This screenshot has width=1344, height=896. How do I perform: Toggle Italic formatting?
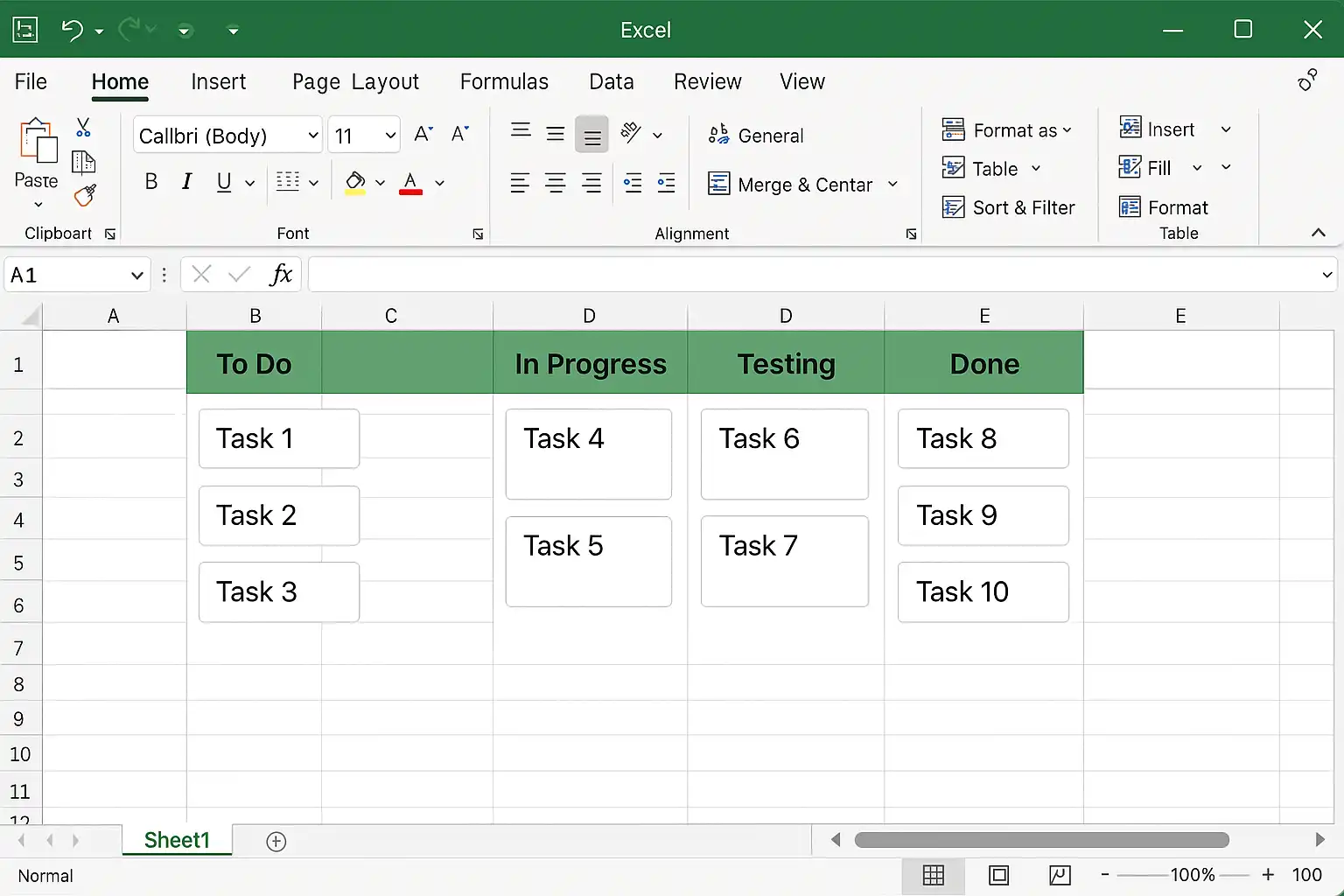(x=186, y=182)
